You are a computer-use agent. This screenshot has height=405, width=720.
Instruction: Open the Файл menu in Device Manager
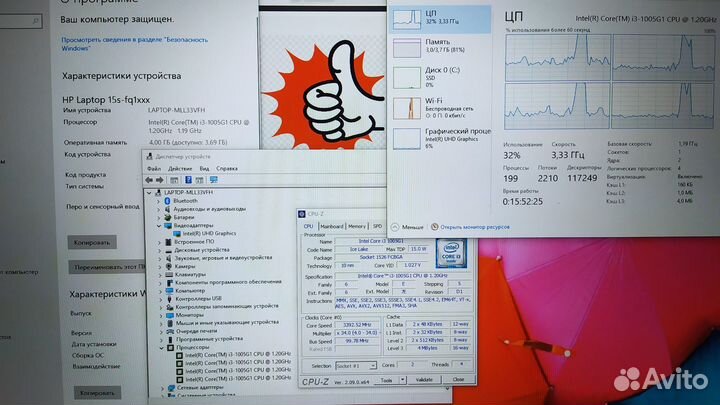(x=154, y=169)
